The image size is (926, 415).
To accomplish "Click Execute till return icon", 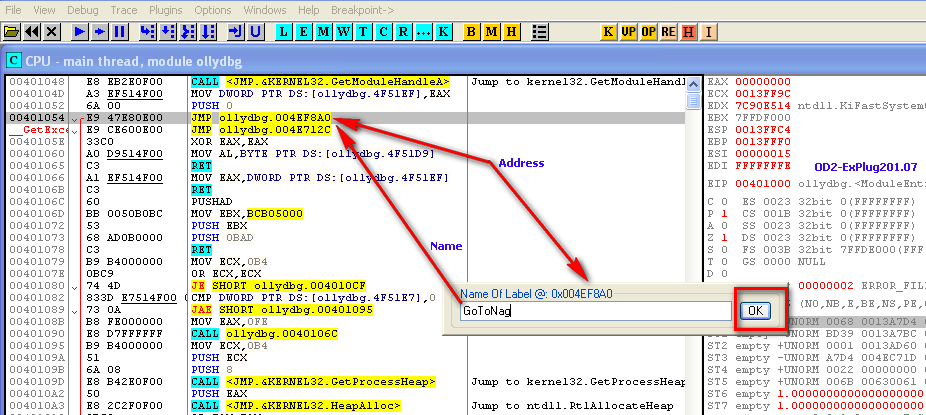I will click(235, 32).
